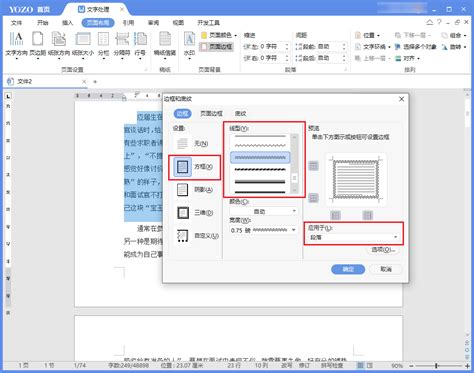Viewport: 474px width, 373px height.
Task: Expand the 页面颜色 dropdown arrow
Action: (236, 35)
